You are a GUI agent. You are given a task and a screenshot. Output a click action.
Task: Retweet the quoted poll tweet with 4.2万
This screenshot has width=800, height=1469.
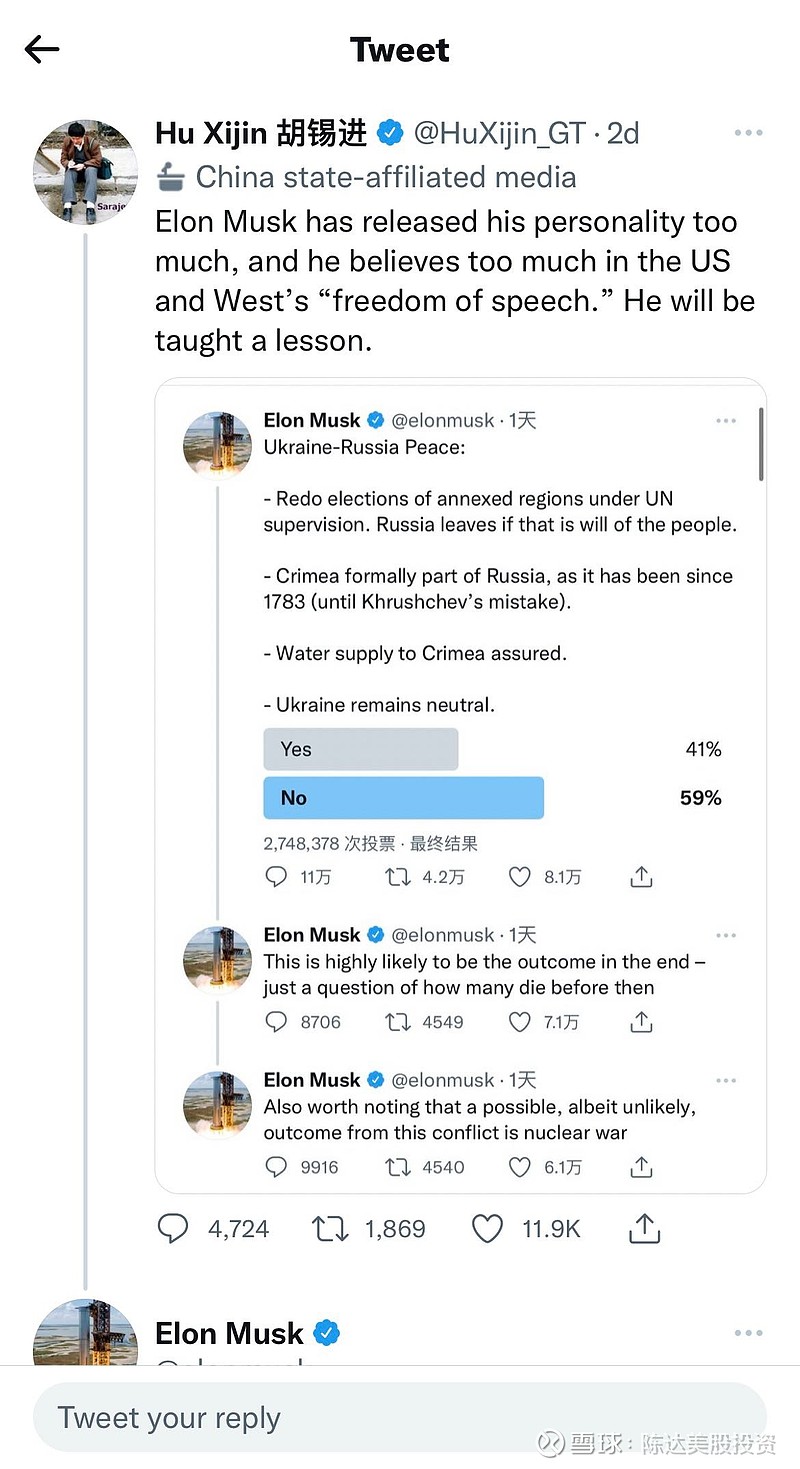(x=398, y=877)
